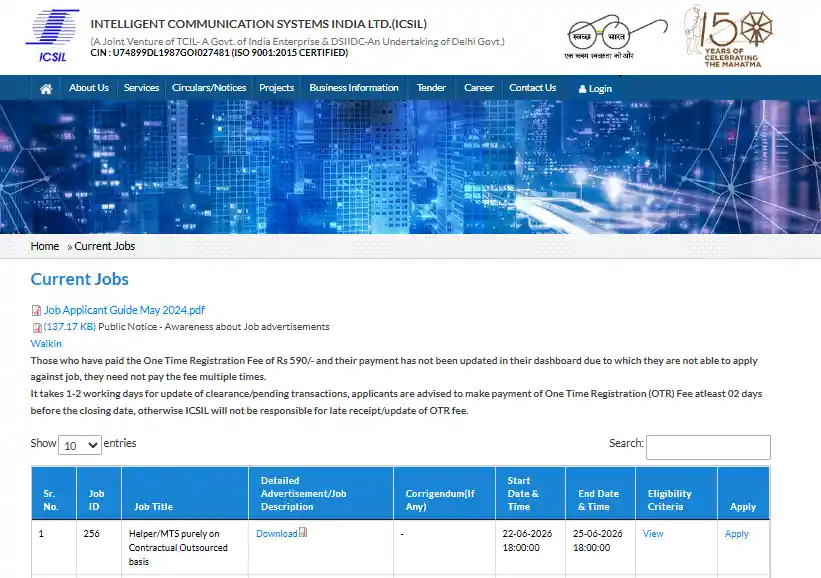Screen dimensions: 821x578
Task: Click the PDF icon before 137.17 KB
Action: click(37, 328)
